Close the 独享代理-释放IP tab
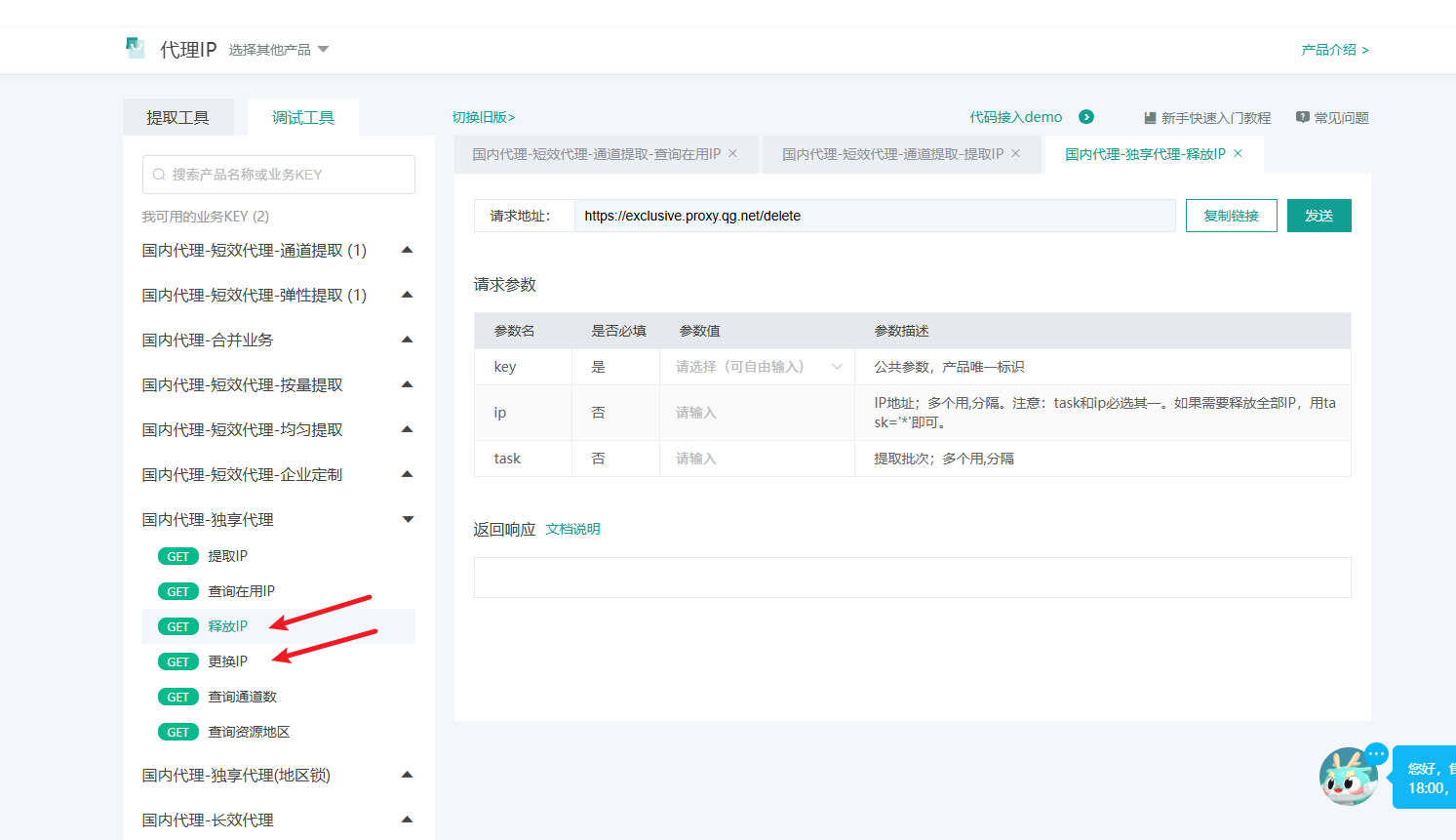Viewport: 1456px width, 840px height. tap(1239, 154)
